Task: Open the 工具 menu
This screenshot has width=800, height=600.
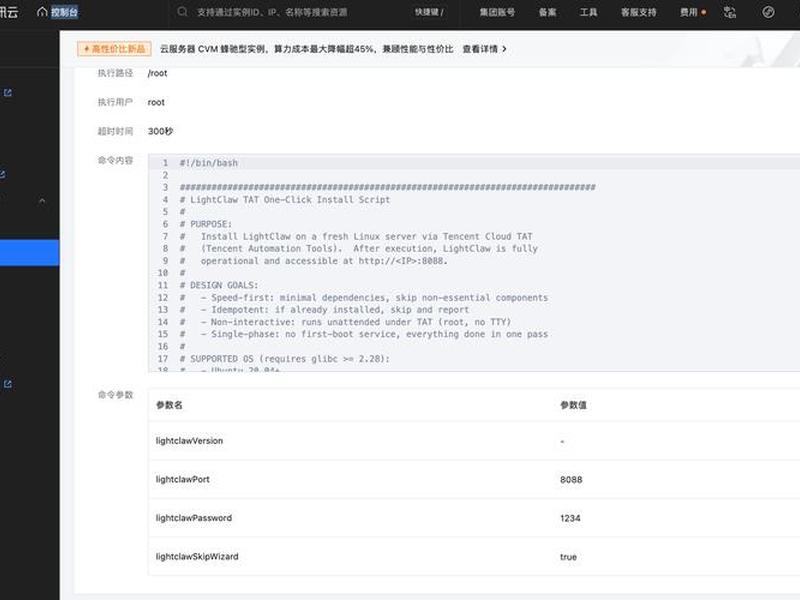Action: coord(588,12)
